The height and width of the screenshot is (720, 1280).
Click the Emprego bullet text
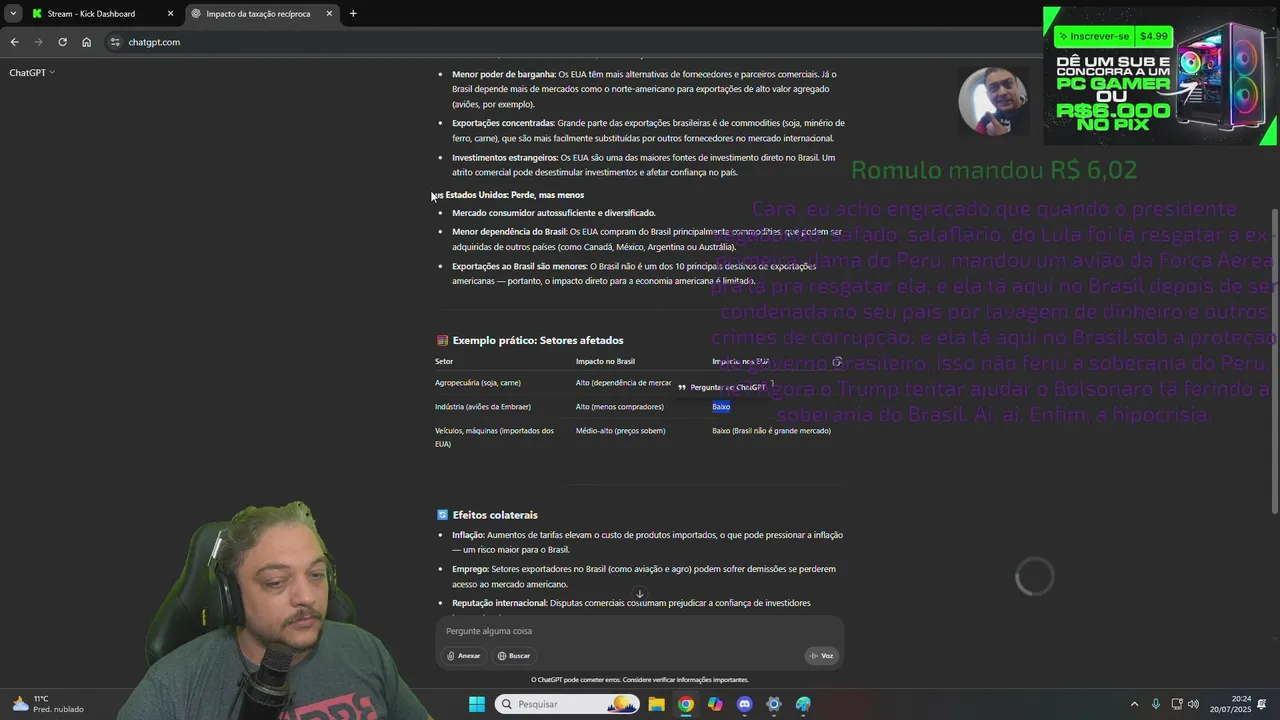(x=644, y=576)
